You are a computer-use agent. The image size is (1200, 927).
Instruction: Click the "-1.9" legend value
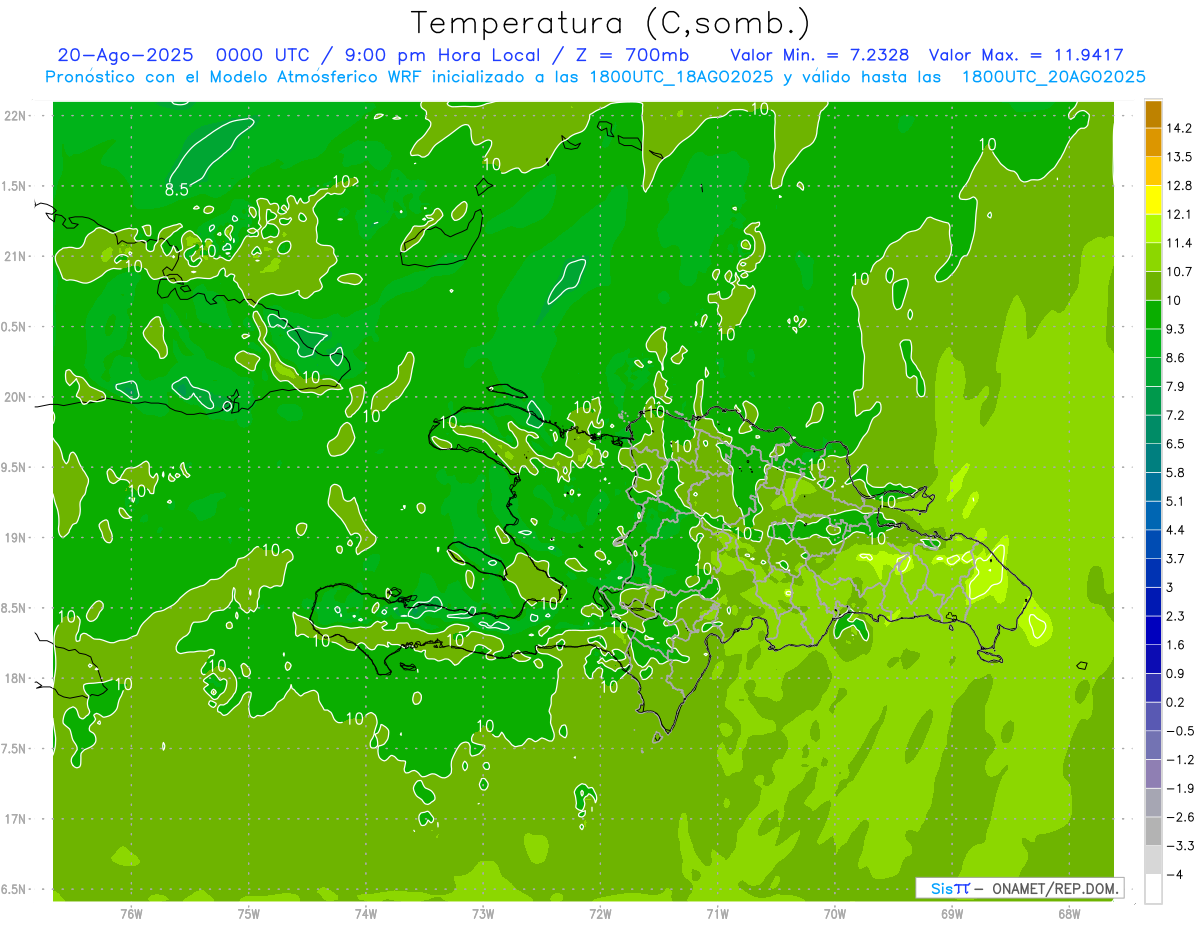pyautogui.click(x=1180, y=789)
